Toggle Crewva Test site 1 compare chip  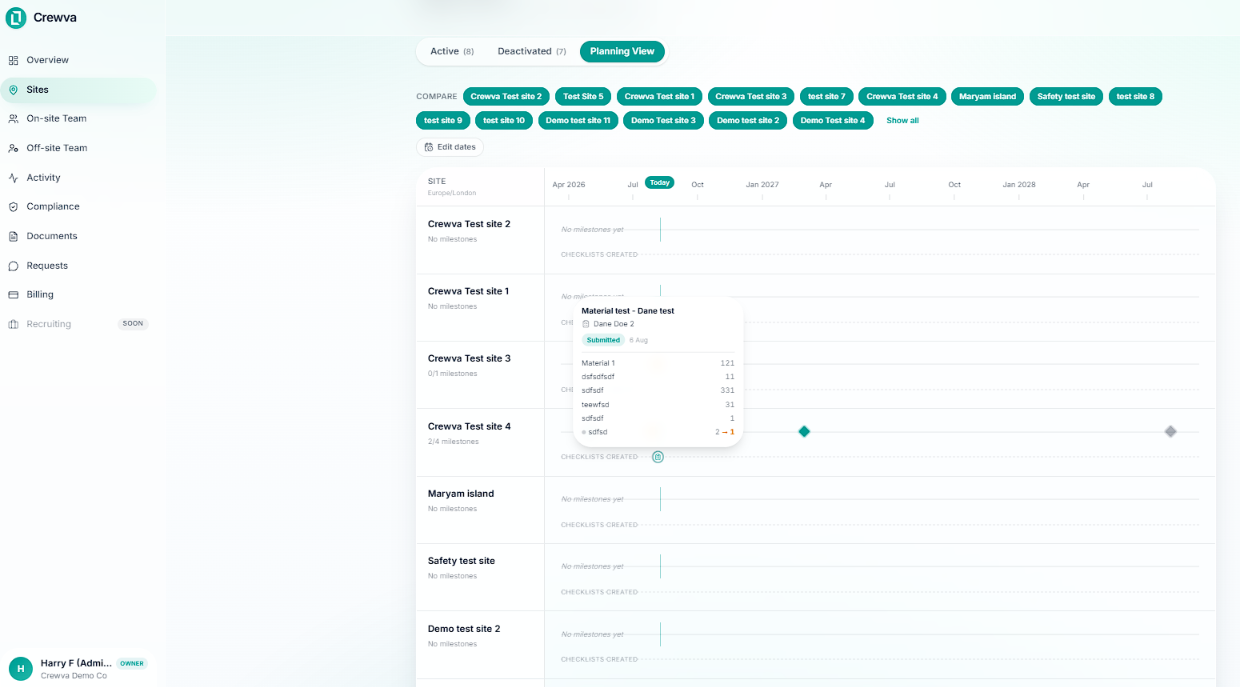click(x=660, y=96)
